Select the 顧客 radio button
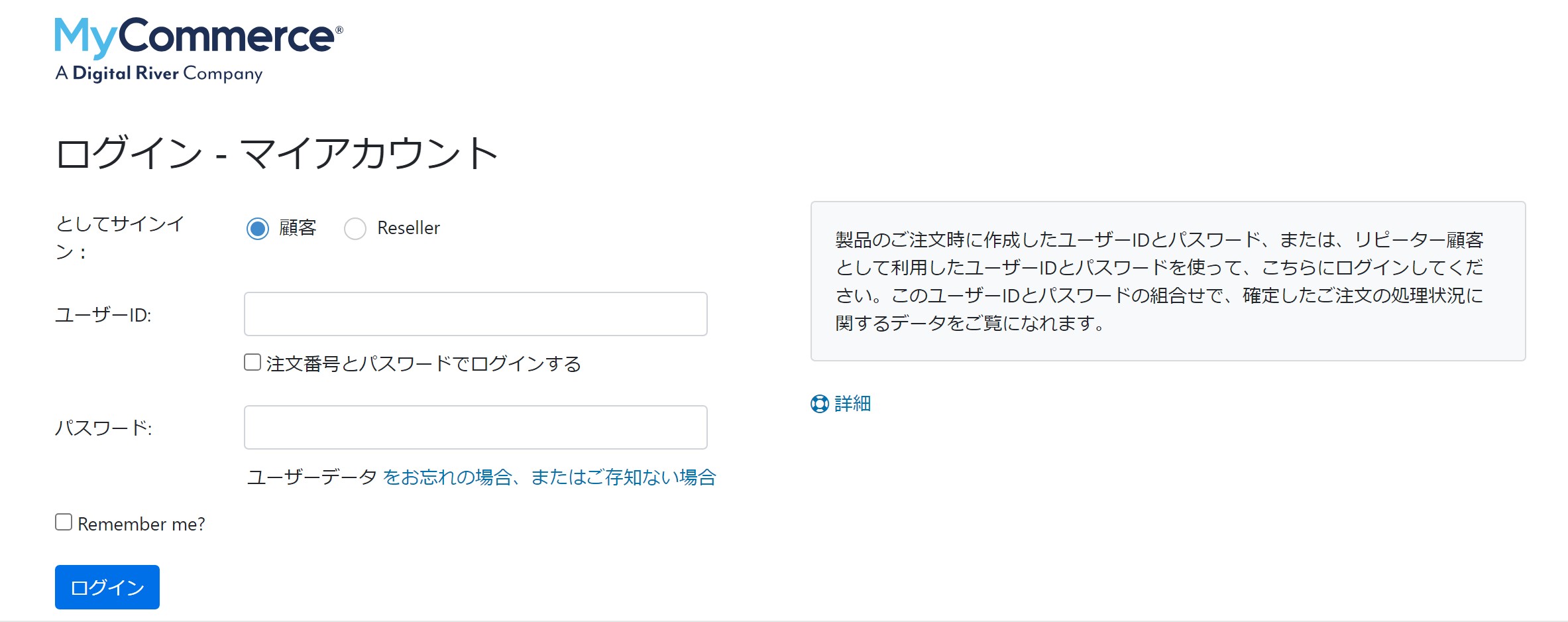The image size is (1568, 622). (258, 229)
